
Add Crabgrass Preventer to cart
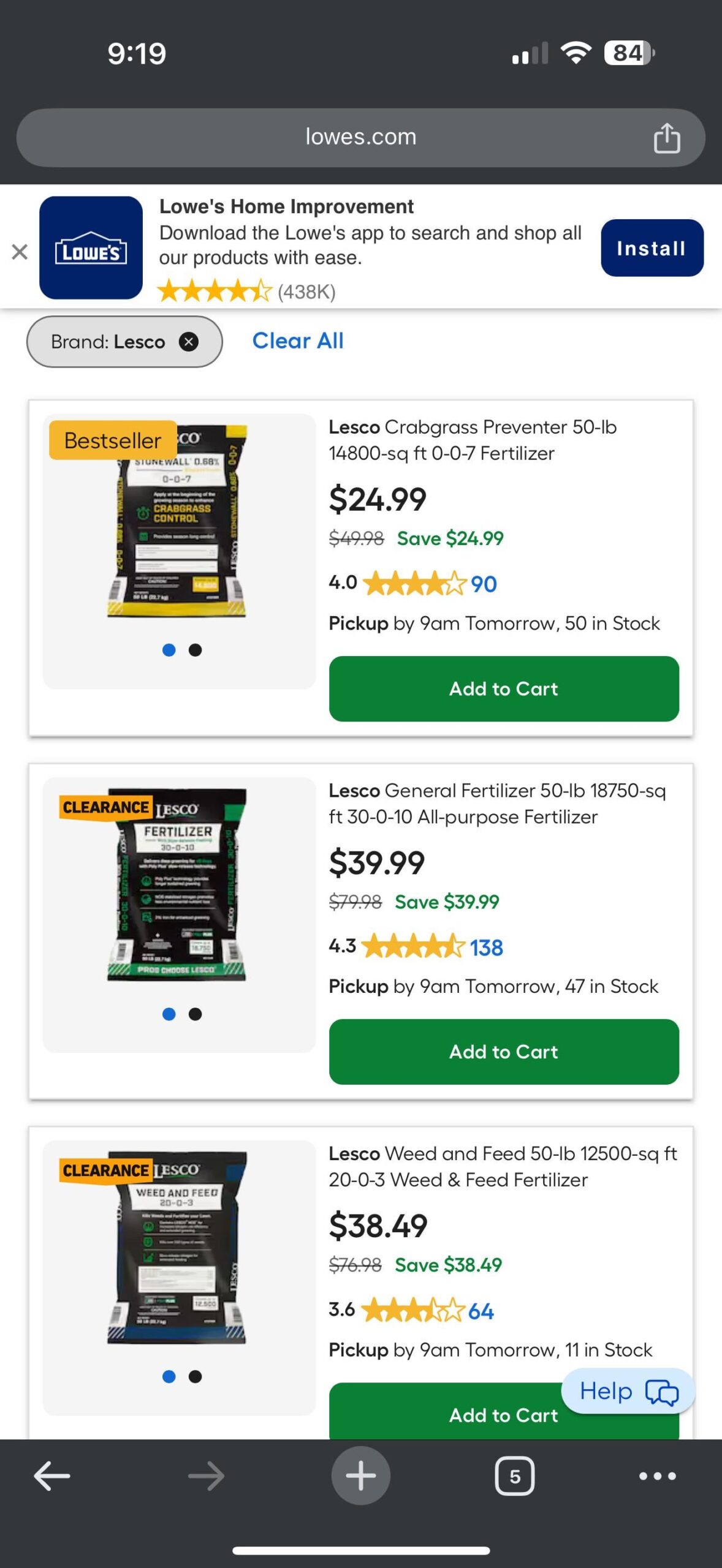(504, 688)
